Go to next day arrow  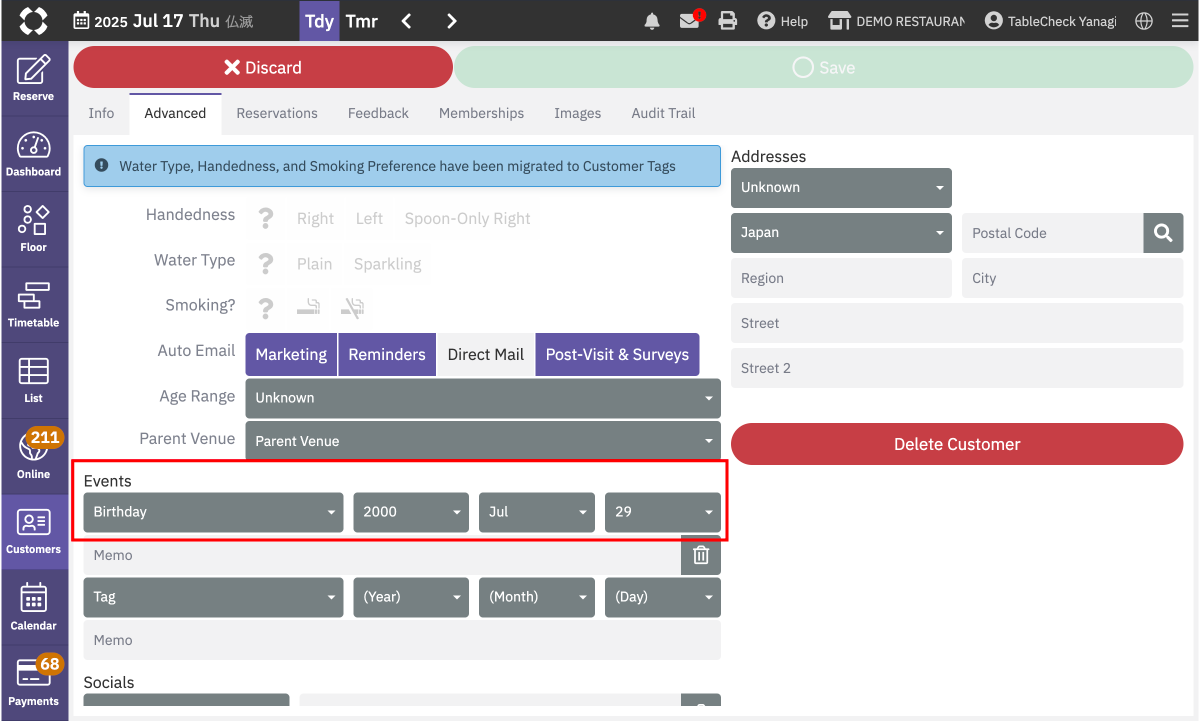(x=452, y=21)
